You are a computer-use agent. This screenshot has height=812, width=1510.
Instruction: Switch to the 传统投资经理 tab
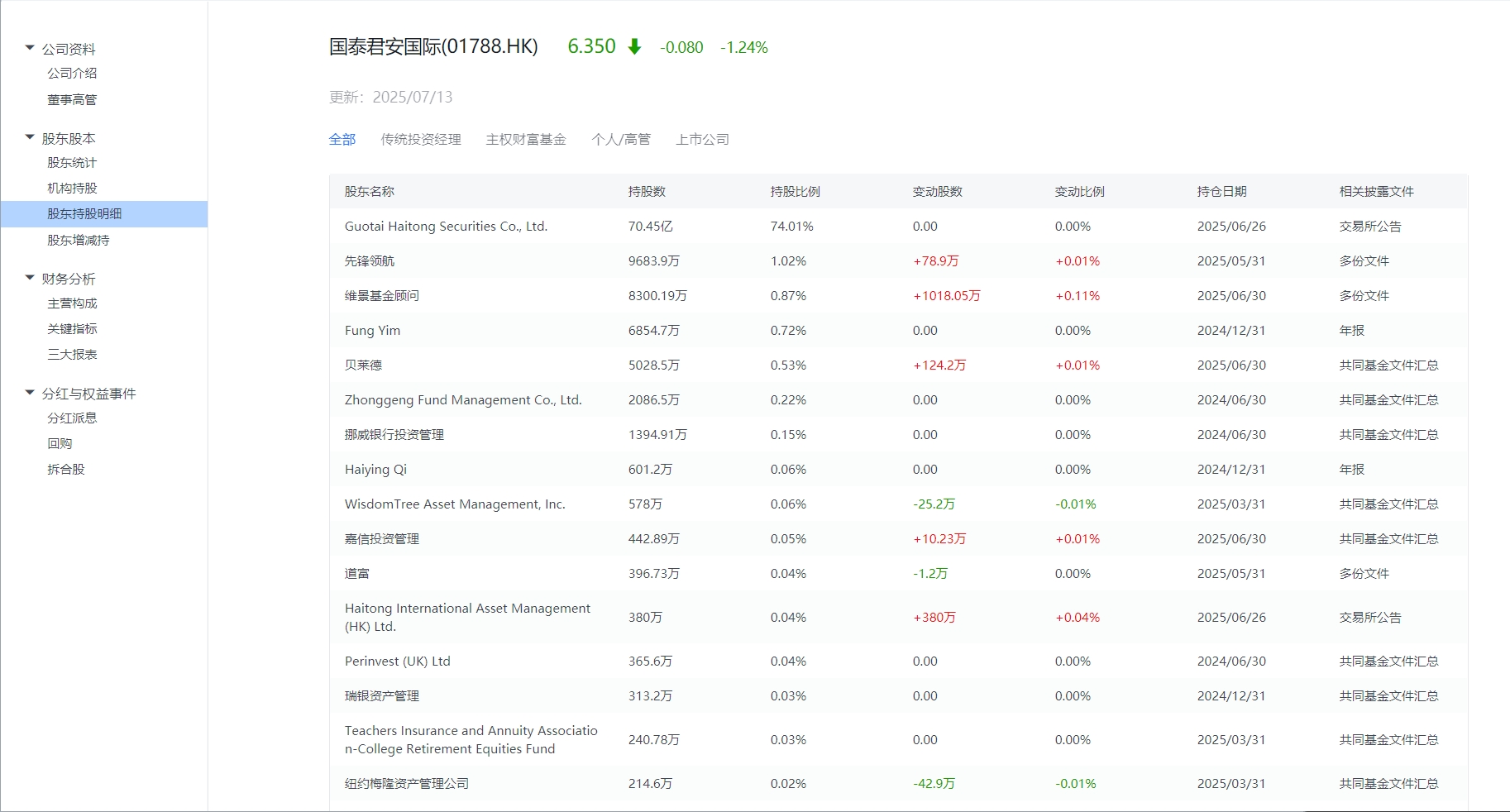421,140
